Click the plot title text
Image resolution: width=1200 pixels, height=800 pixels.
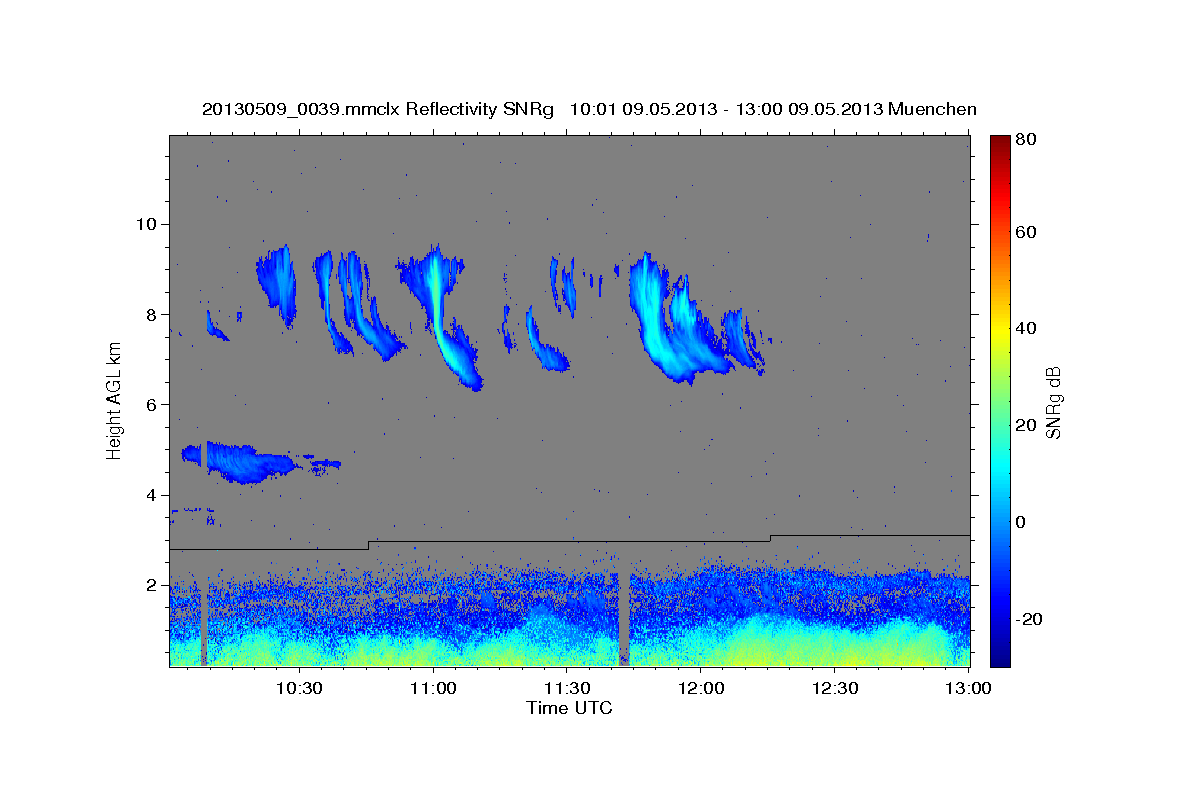pyautogui.click(x=589, y=109)
